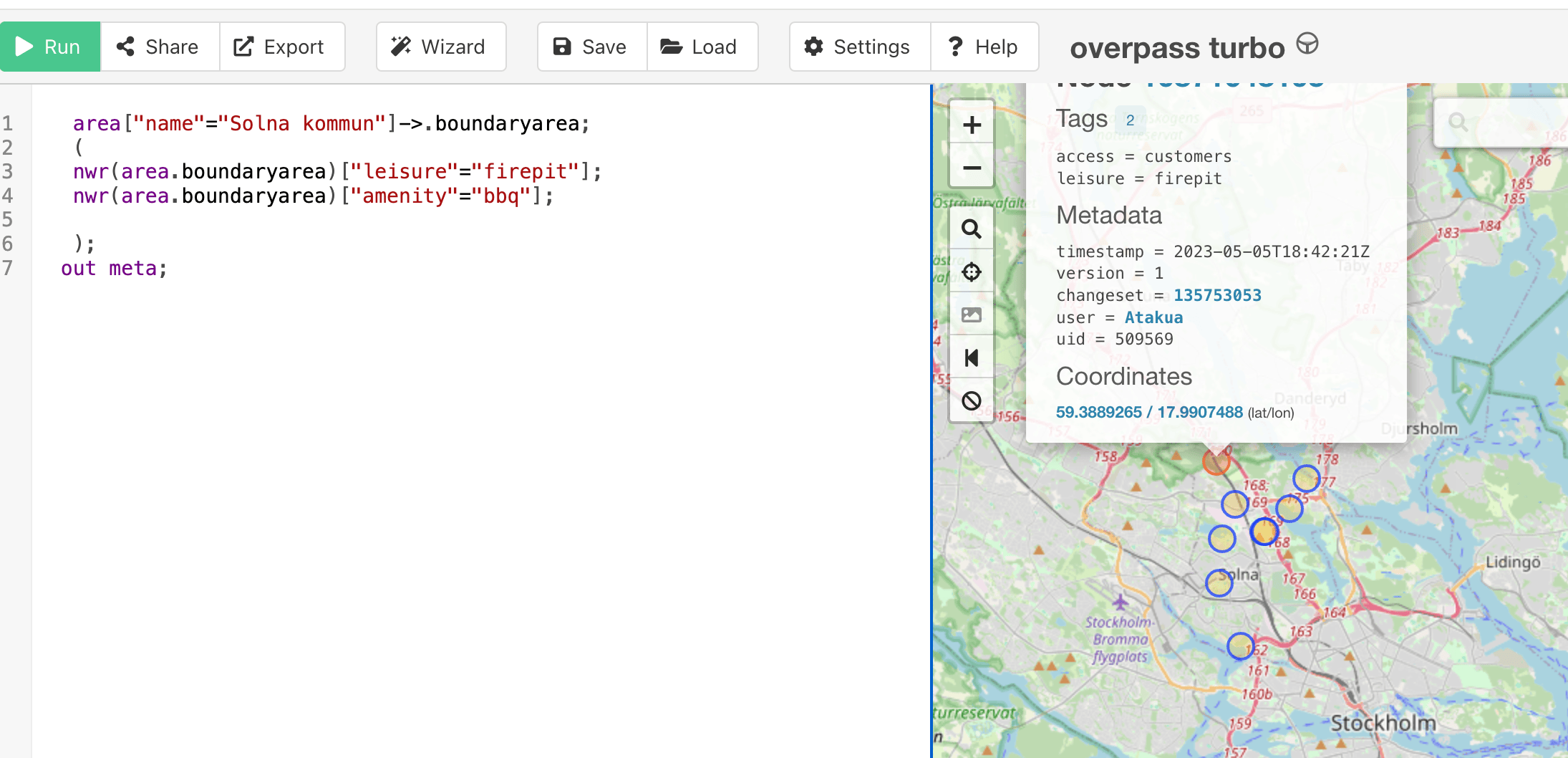Click the overpass turbo logo icon
The height and width of the screenshot is (758, 1568).
click(x=1307, y=44)
